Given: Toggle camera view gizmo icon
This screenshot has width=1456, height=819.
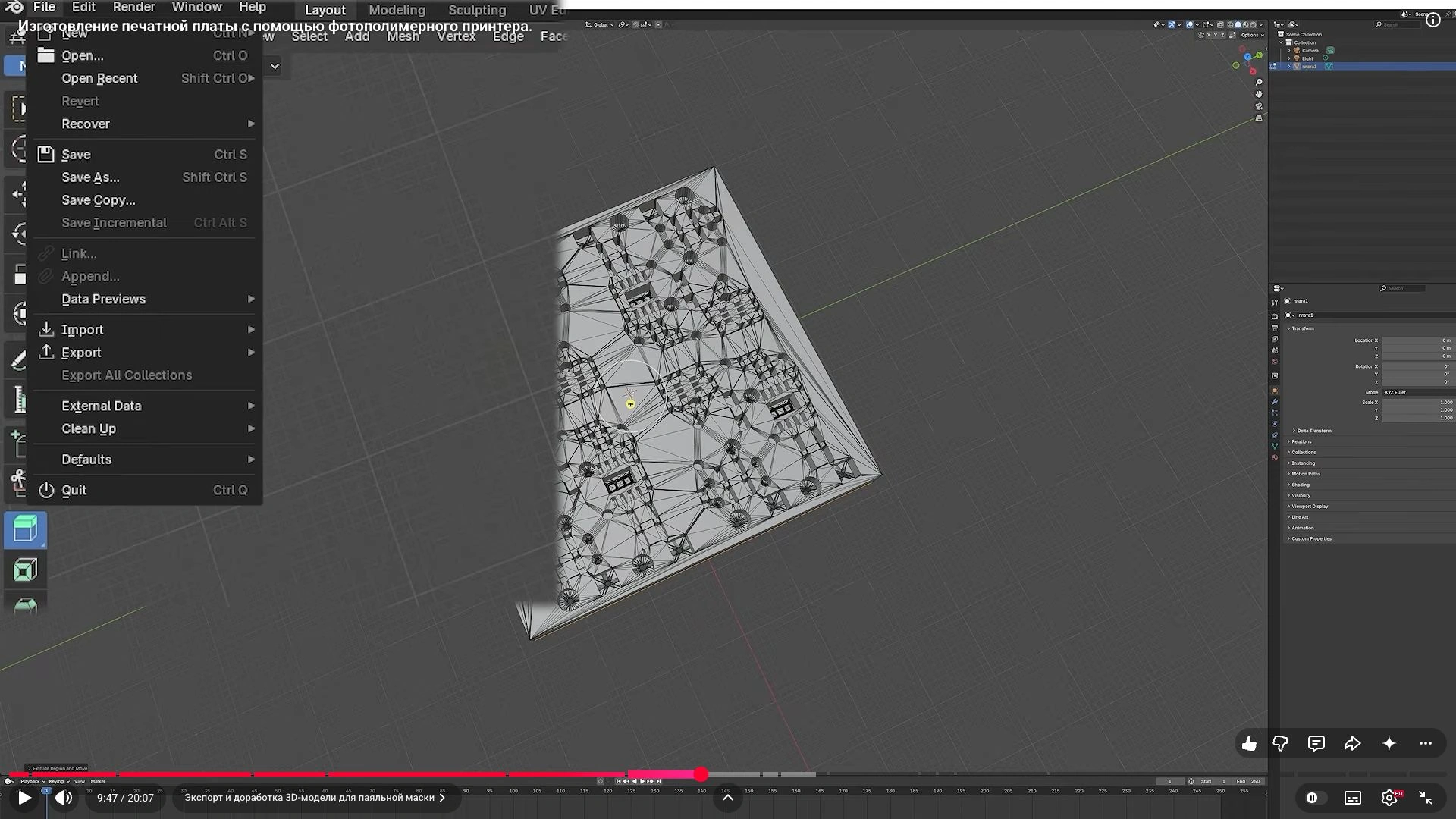Looking at the screenshot, I should pos(1259,107).
